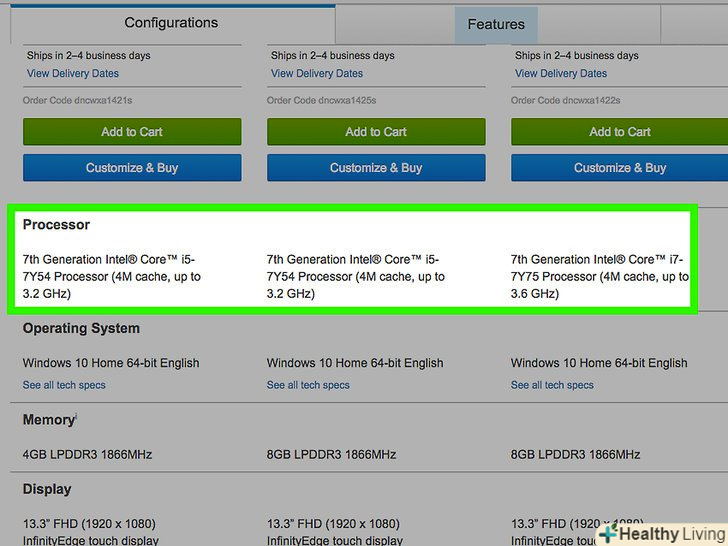View delivery dates for order dncwxa1421s

click(x=73, y=73)
